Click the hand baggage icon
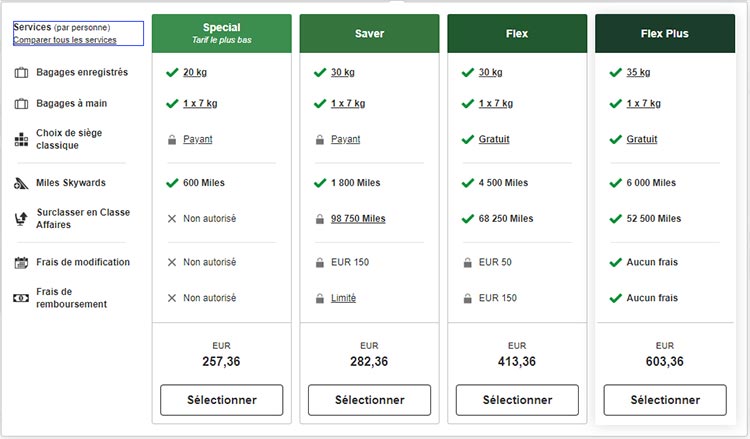 click(x=22, y=104)
